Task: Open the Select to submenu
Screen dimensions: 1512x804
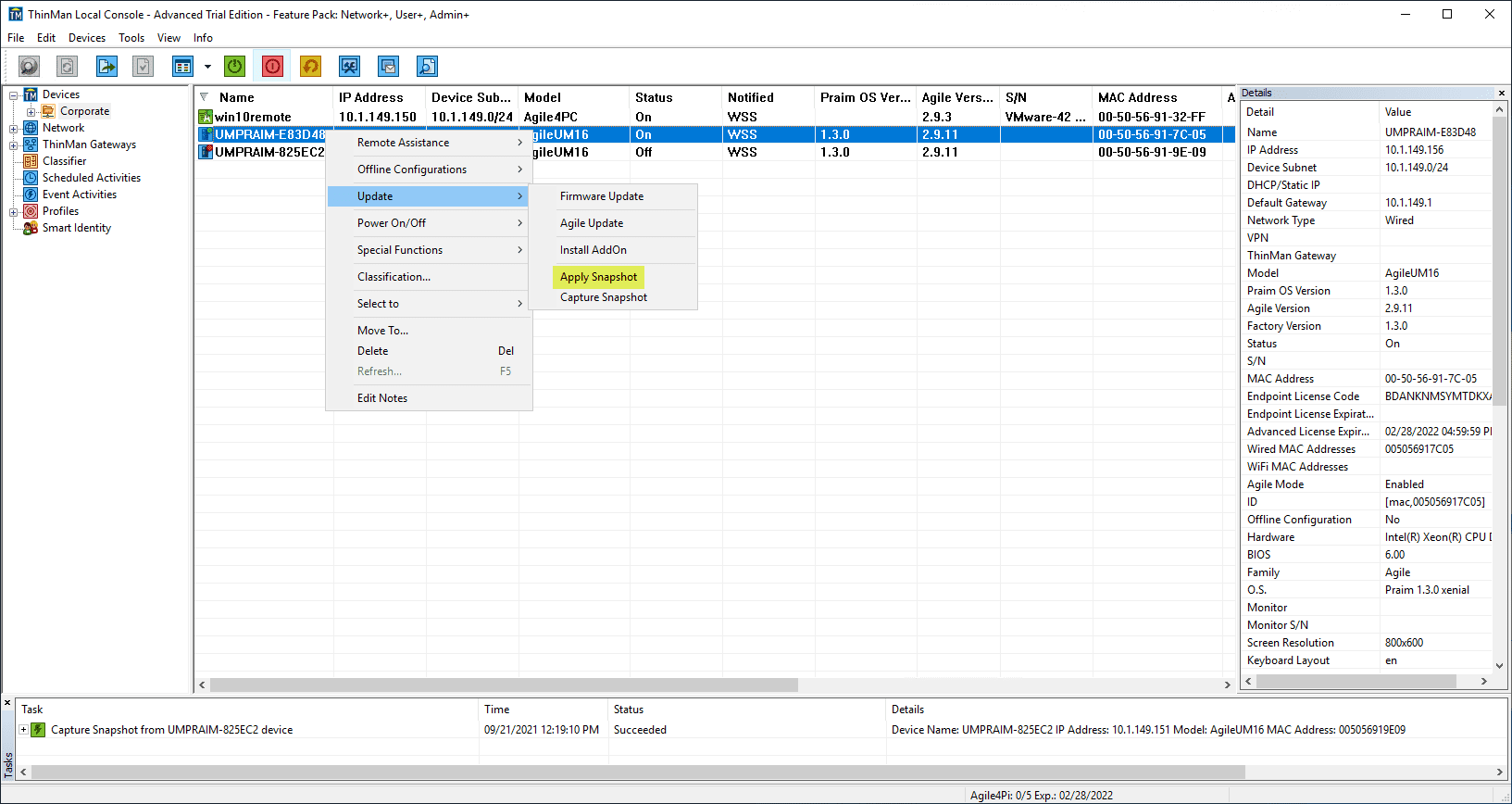Action: tap(430, 304)
